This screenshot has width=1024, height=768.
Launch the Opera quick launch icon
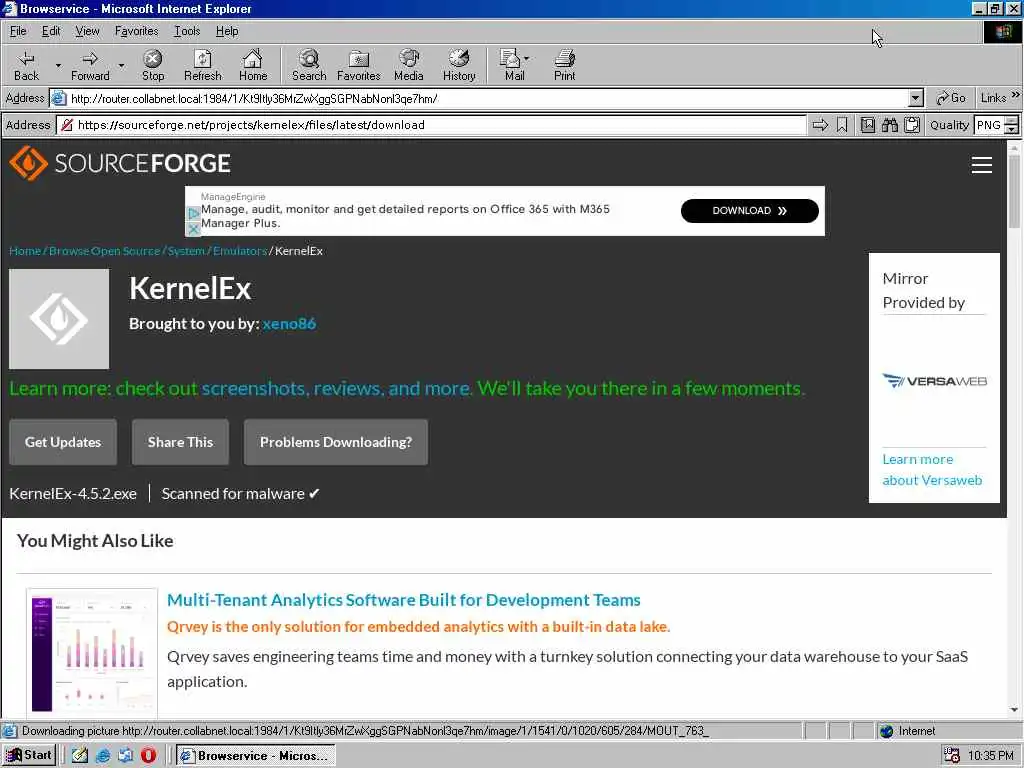149,756
